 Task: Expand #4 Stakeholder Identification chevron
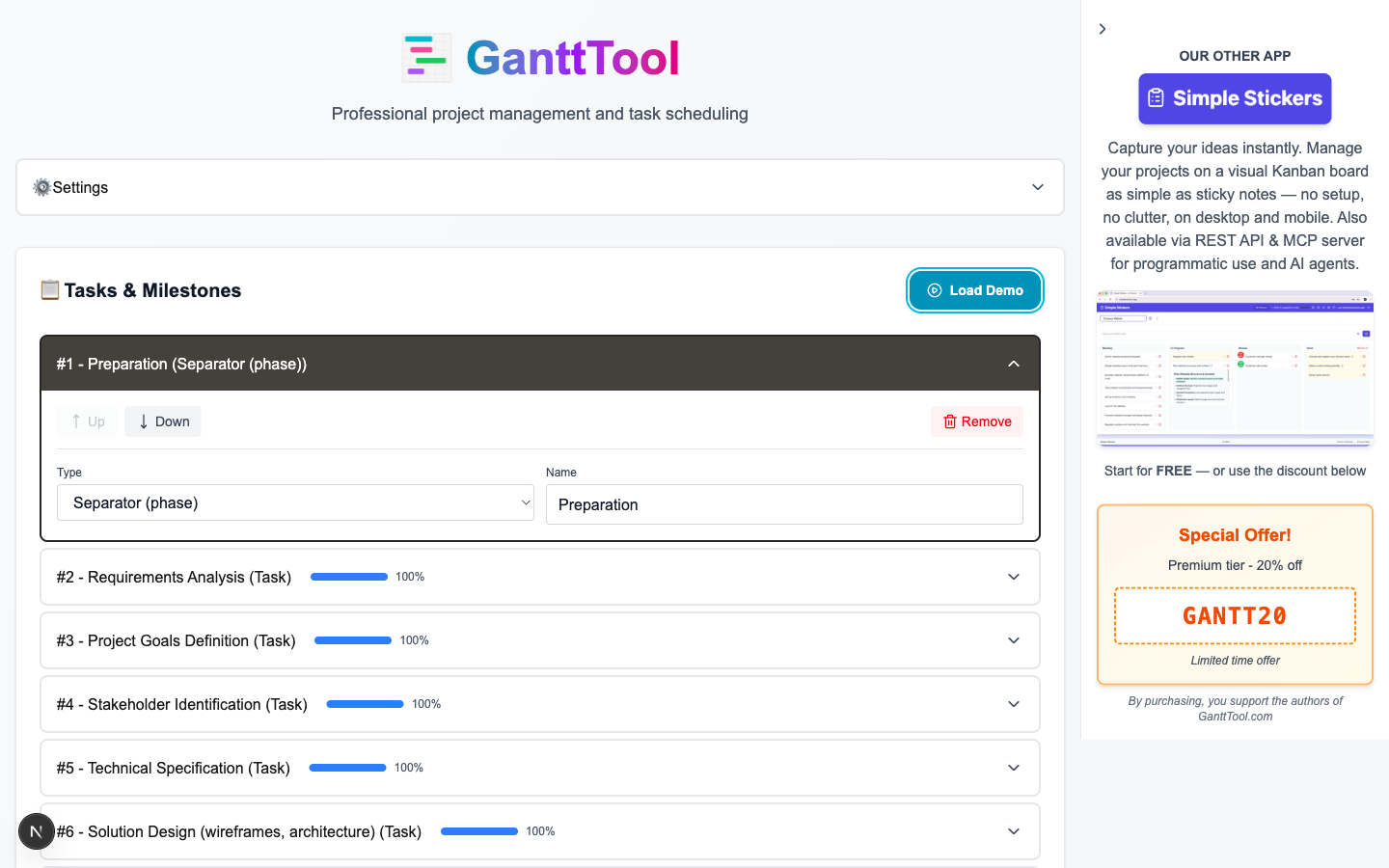pyautogui.click(x=1014, y=704)
